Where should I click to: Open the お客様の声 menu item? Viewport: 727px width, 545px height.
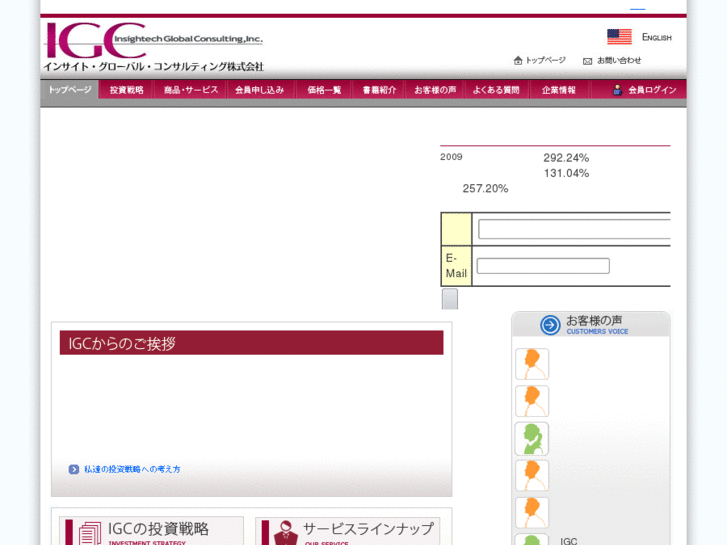coord(435,90)
